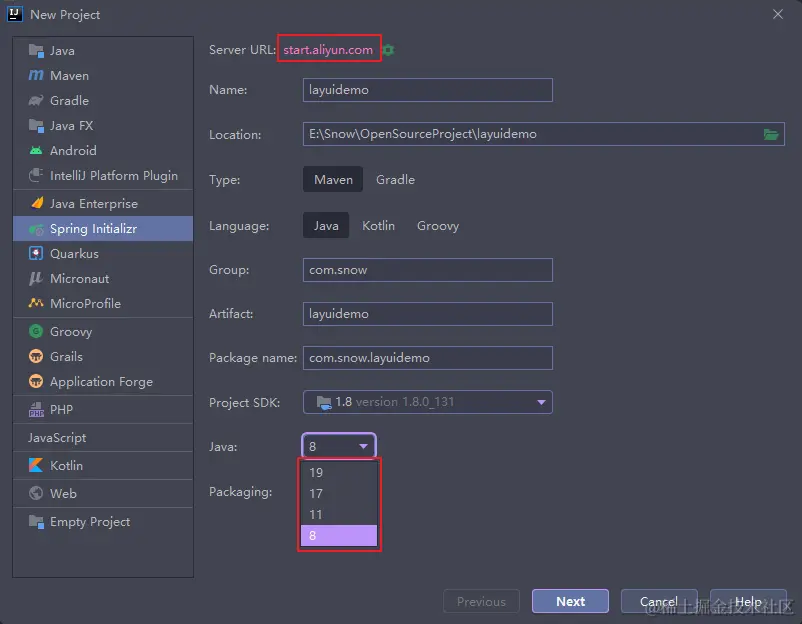Image resolution: width=802 pixels, height=624 pixels.
Task: Click the Next button
Action: tap(570, 601)
